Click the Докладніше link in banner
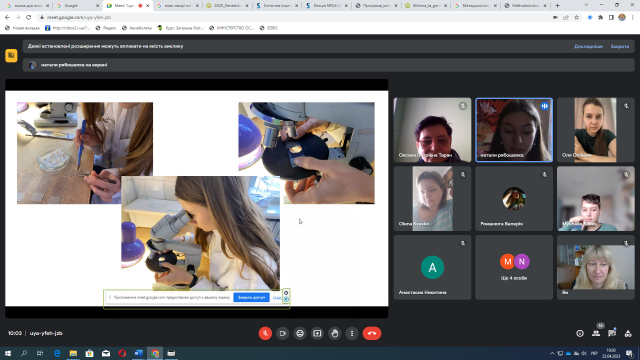 (x=588, y=47)
